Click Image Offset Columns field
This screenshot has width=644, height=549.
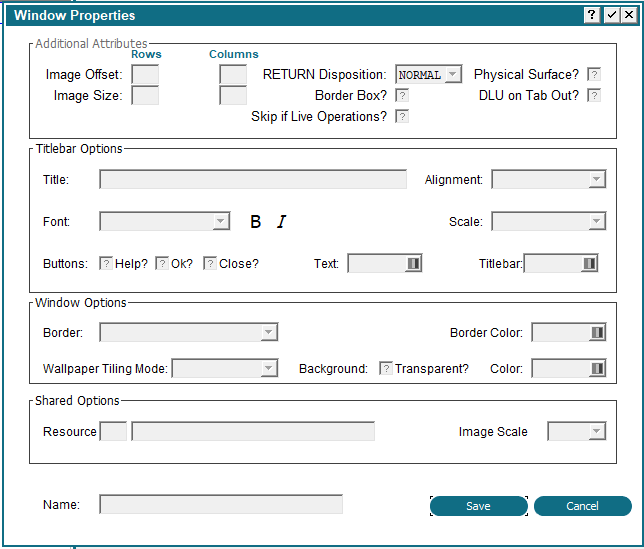233,74
